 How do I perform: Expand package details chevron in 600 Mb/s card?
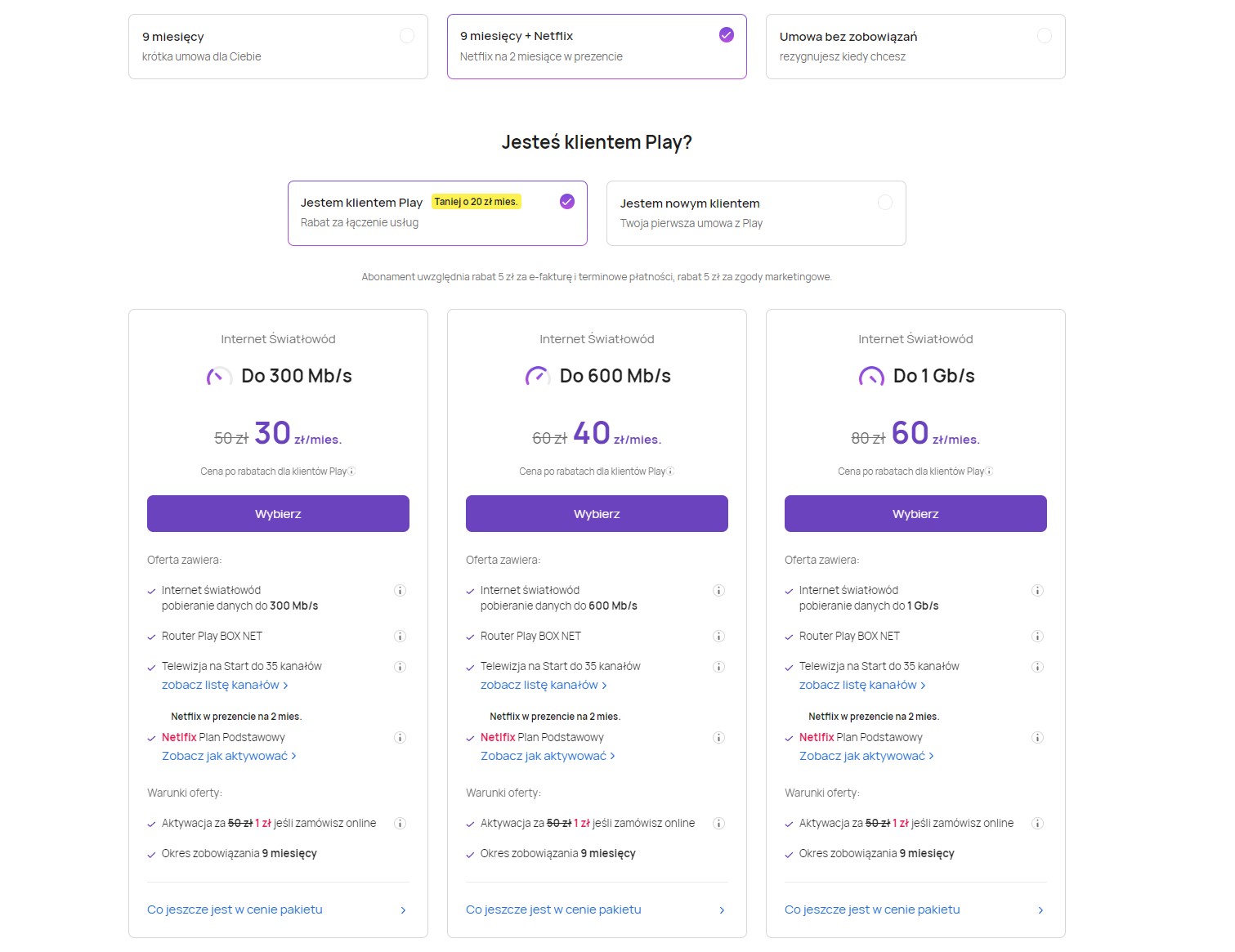[x=722, y=910]
